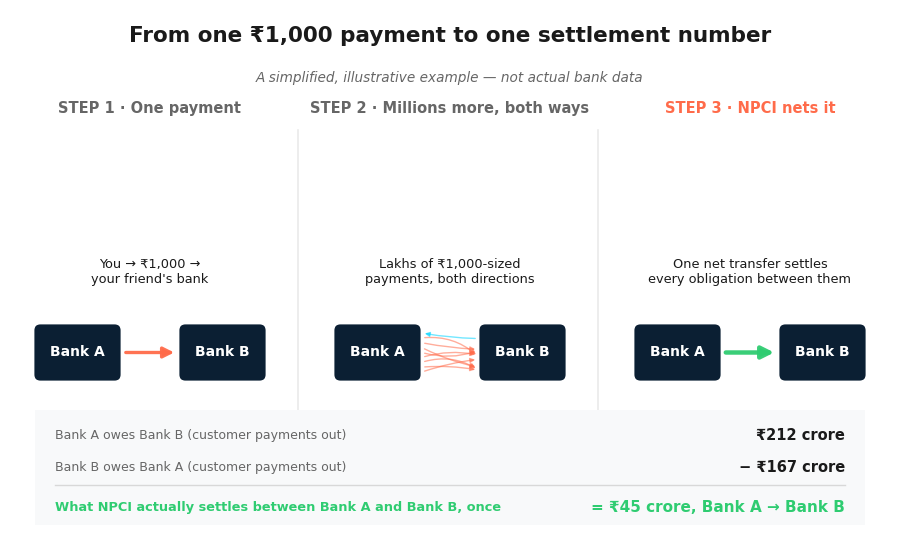900x555 pixels.
Task: Click the STEP 2 · Millions more heading
Action: 449,108
